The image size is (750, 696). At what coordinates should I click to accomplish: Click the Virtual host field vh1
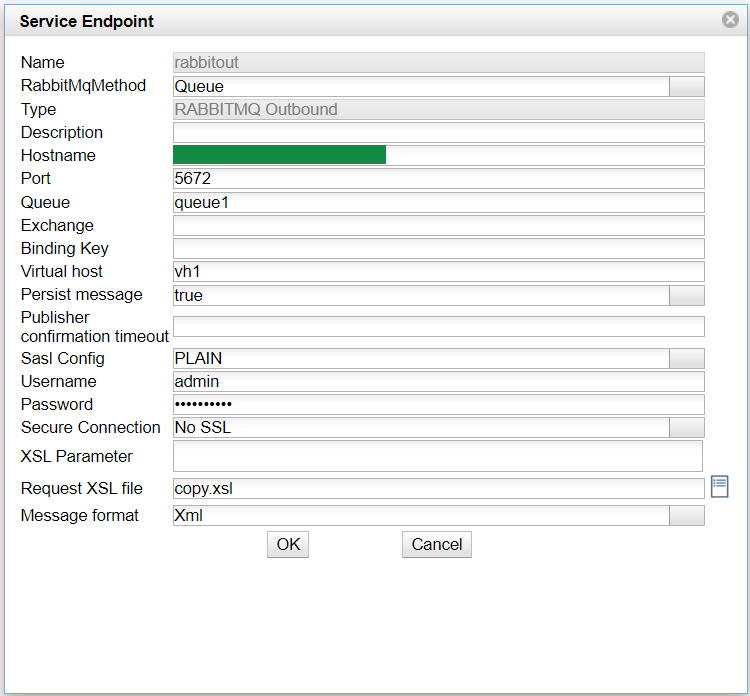coord(439,272)
